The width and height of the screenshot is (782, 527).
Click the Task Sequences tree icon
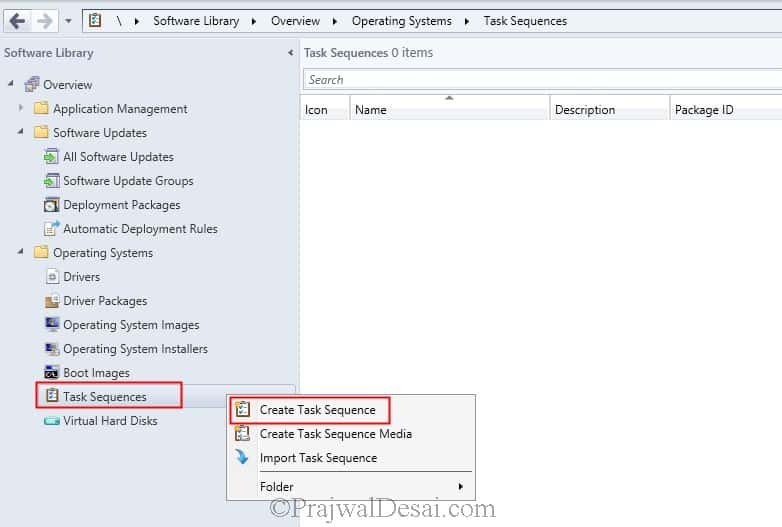coord(52,396)
